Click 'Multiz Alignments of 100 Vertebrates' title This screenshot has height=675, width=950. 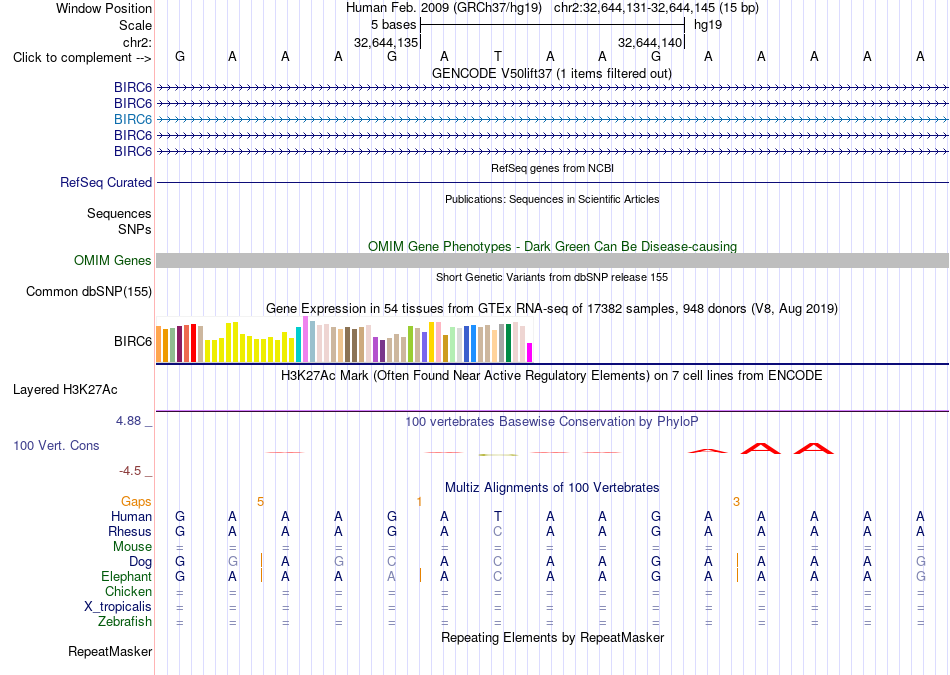(x=552, y=487)
